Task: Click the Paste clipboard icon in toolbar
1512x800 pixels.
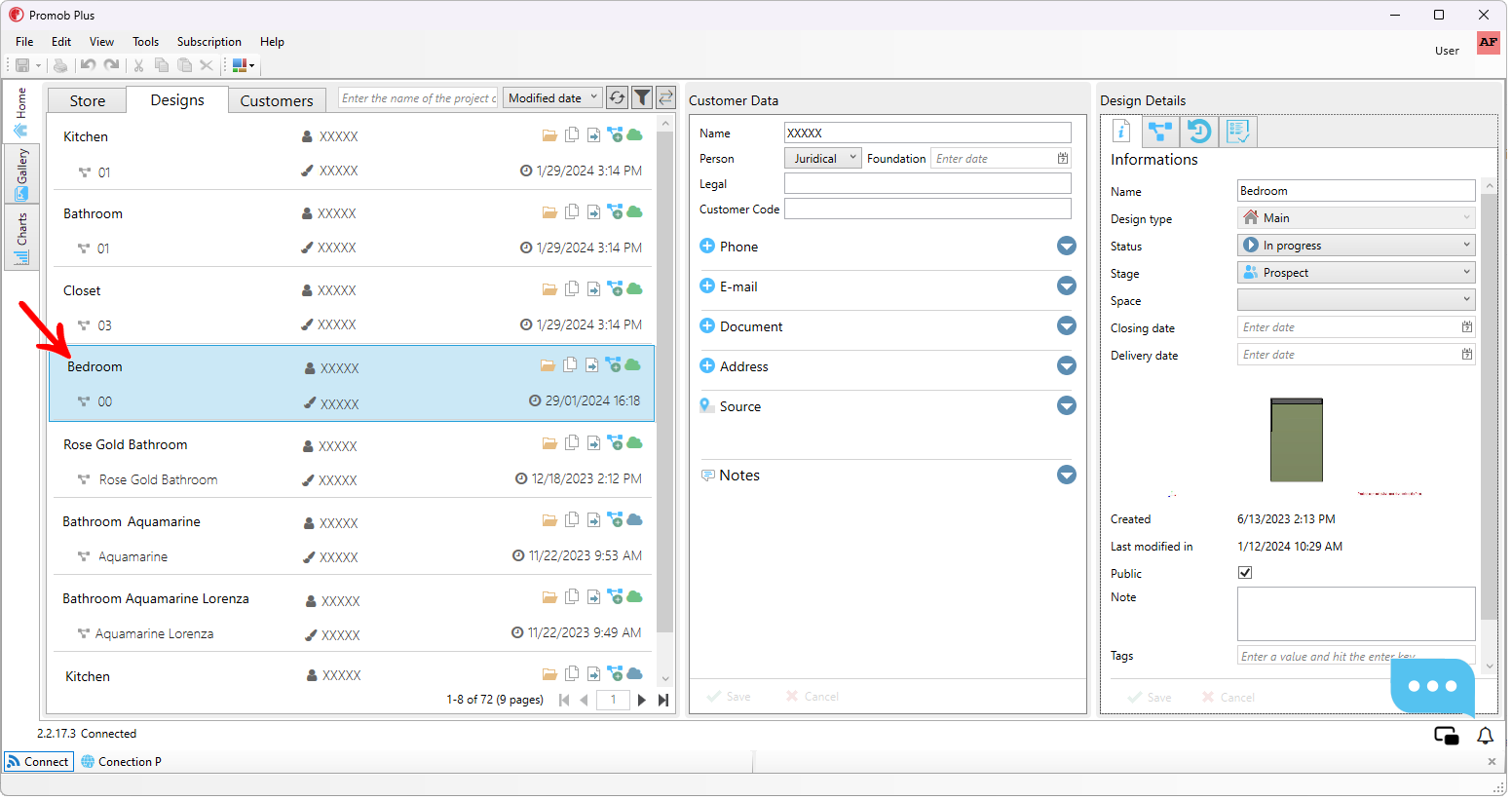Action: click(x=184, y=65)
